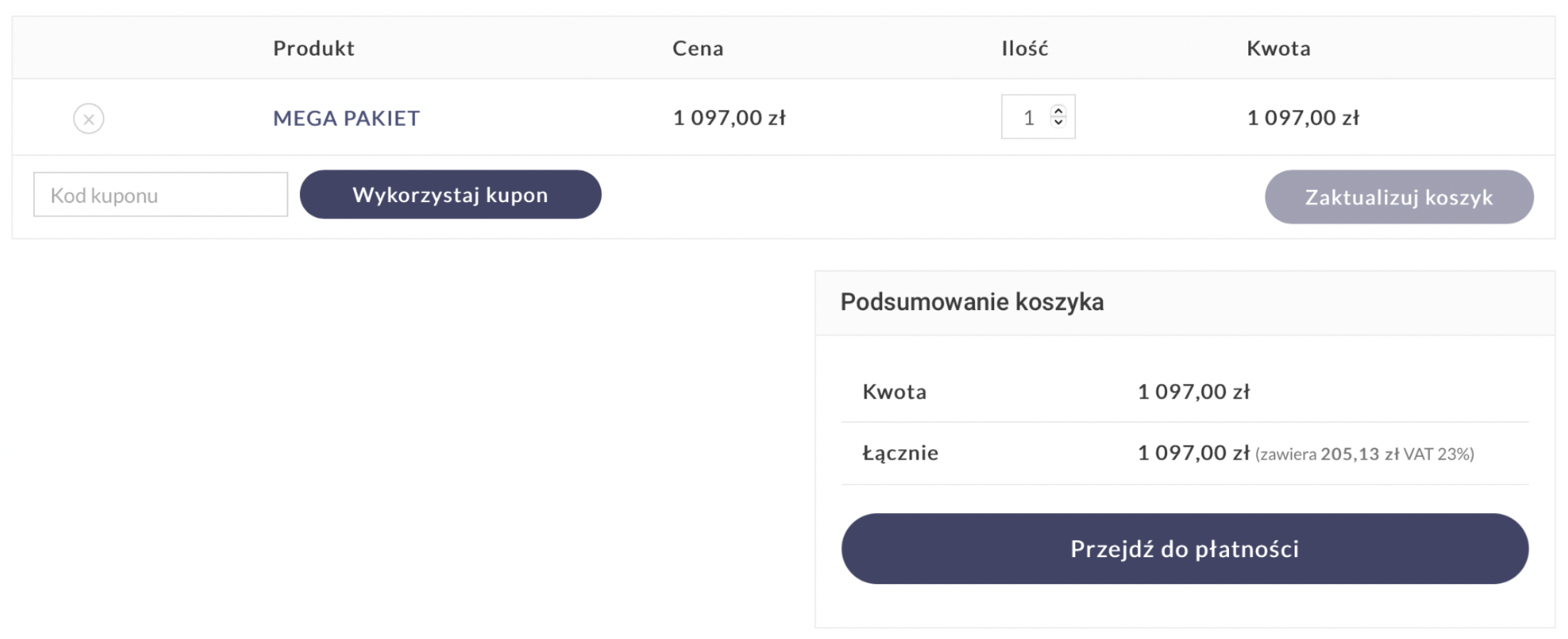Click the Łącznie label in summary
This screenshot has width=1568, height=639.
click(900, 453)
